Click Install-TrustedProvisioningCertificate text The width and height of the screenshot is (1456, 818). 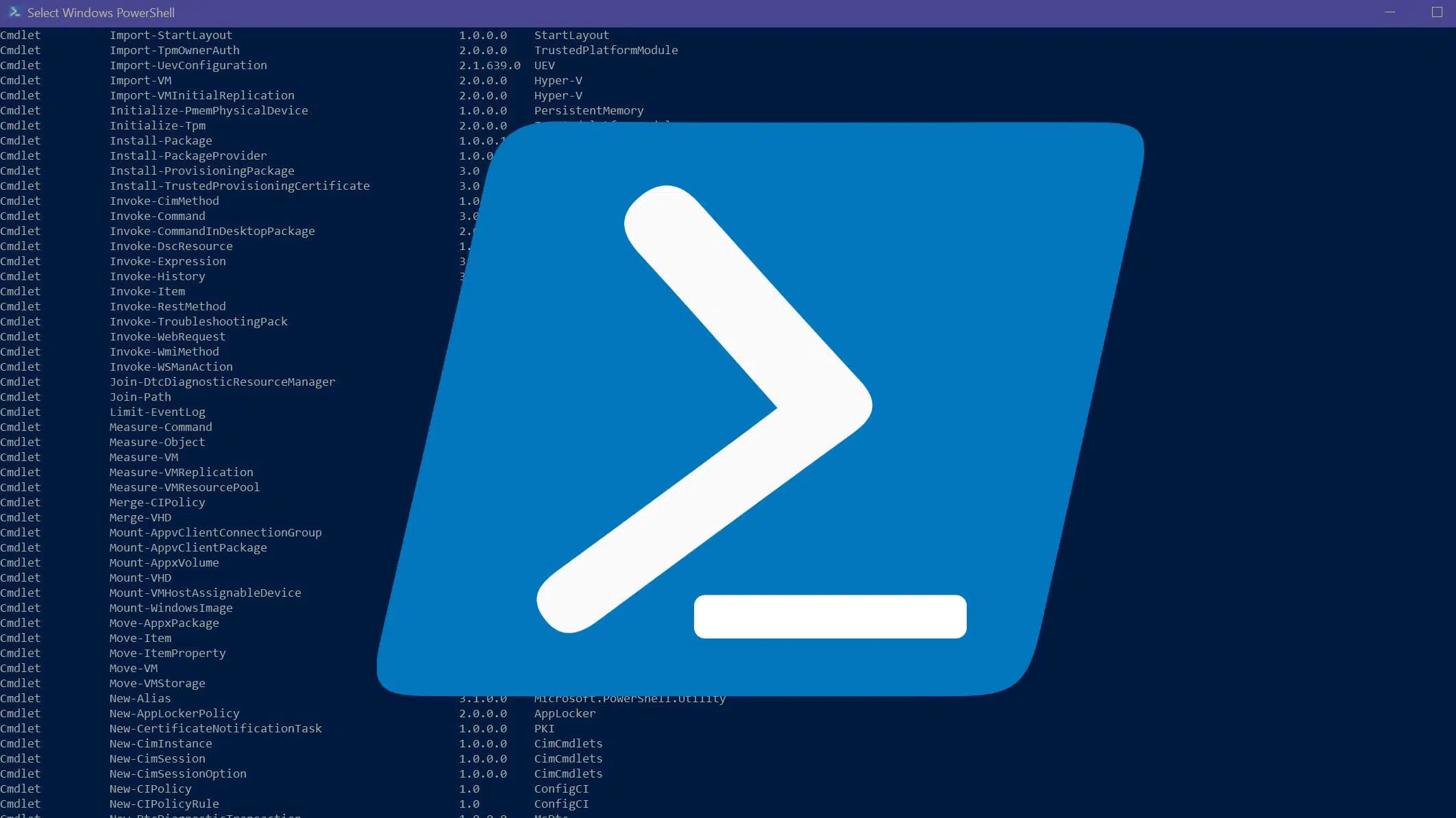click(240, 186)
